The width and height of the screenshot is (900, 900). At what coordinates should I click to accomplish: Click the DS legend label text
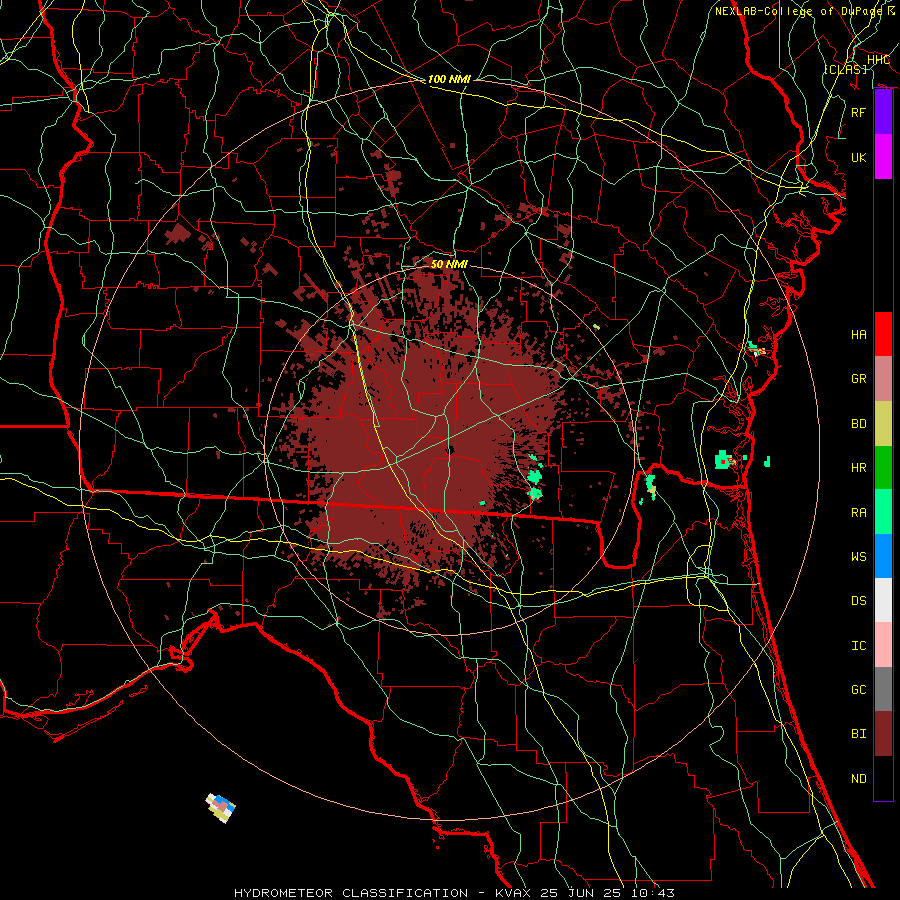pos(858,600)
